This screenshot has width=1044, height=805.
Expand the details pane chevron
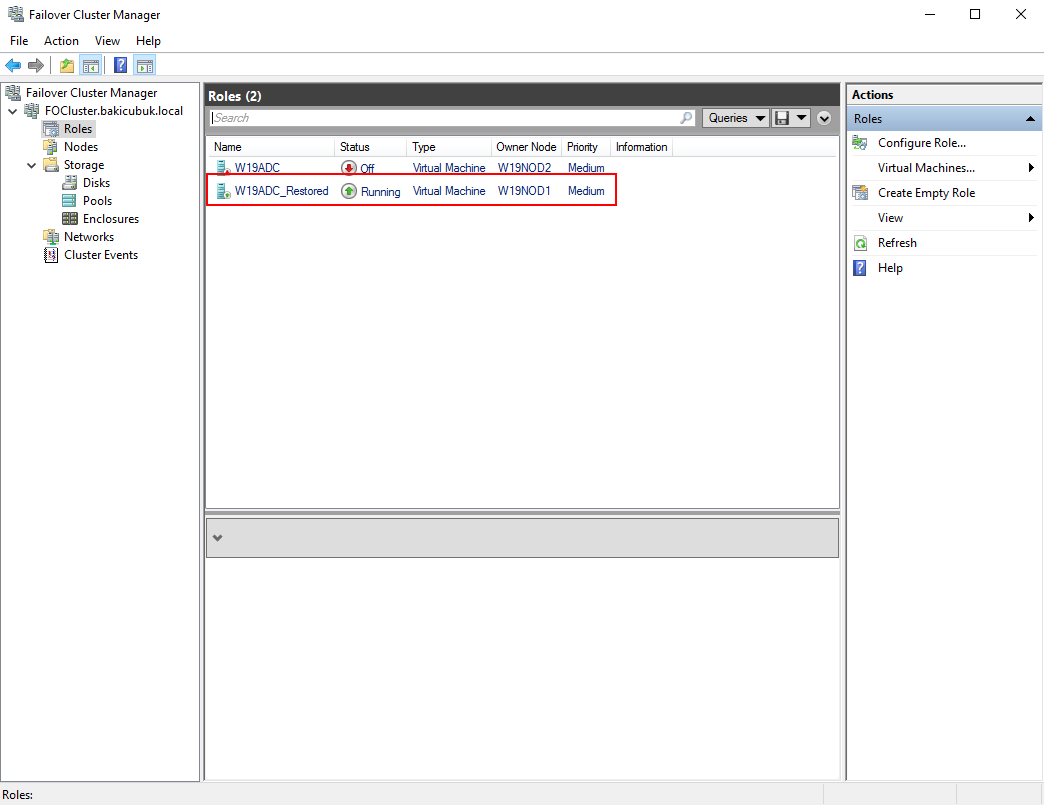(217, 538)
